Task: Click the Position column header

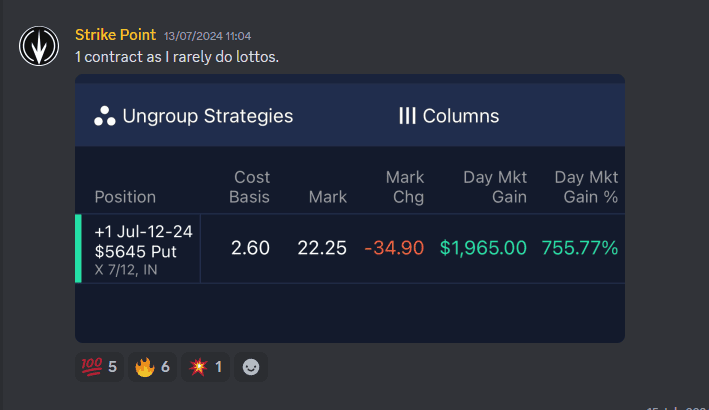Action: tap(125, 197)
